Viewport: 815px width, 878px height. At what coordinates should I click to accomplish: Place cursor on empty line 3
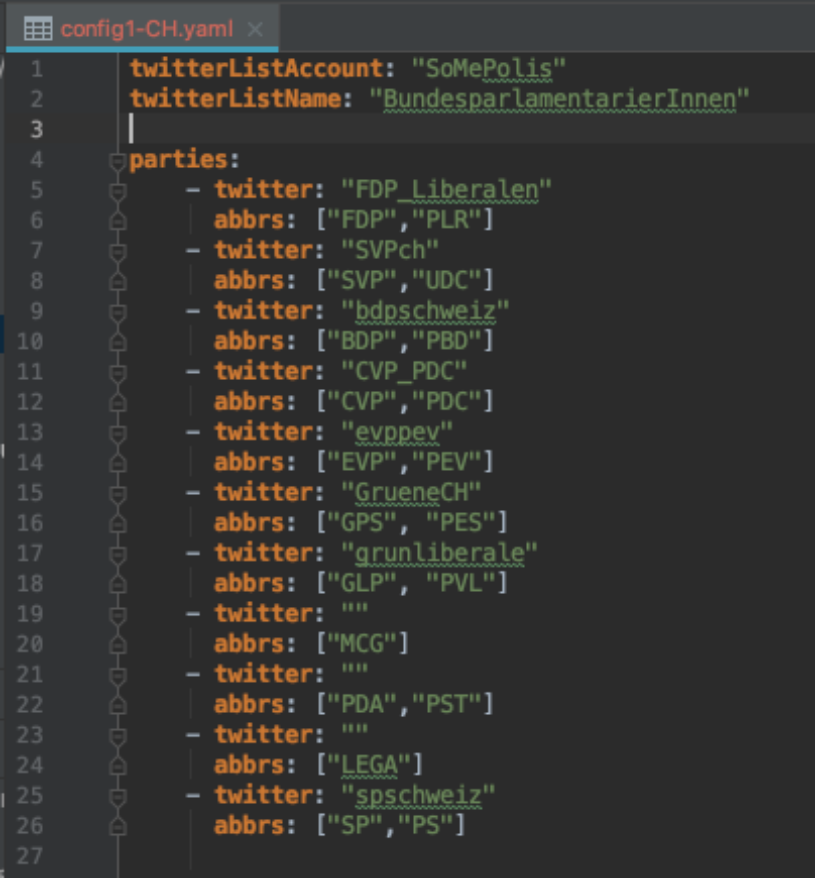pyautogui.click(x=400, y=129)
